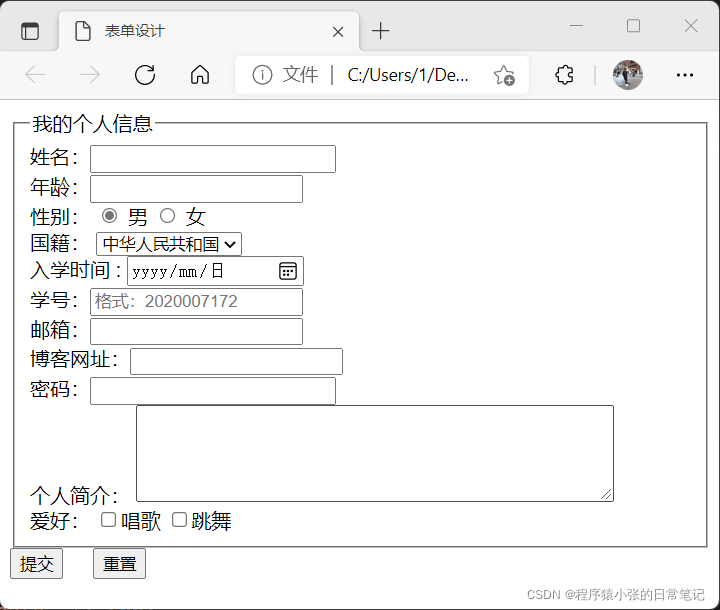
Task: Click the 性别 label text
Action: (x=54, y=217)
